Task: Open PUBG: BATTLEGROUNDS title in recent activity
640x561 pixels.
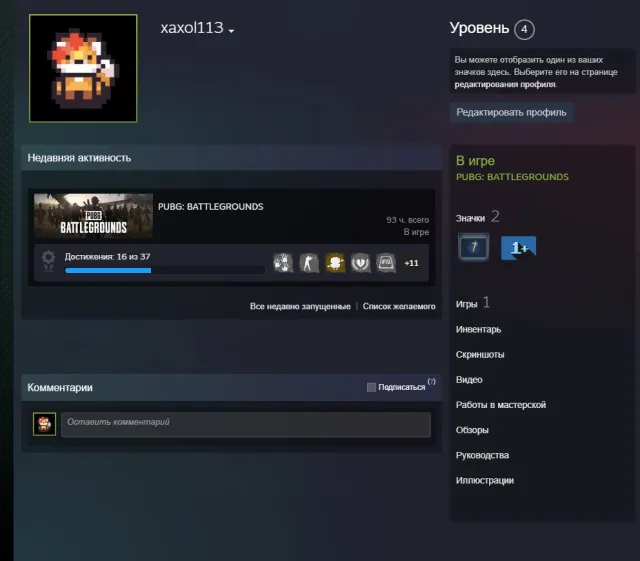Action: [x=211, y=207]
